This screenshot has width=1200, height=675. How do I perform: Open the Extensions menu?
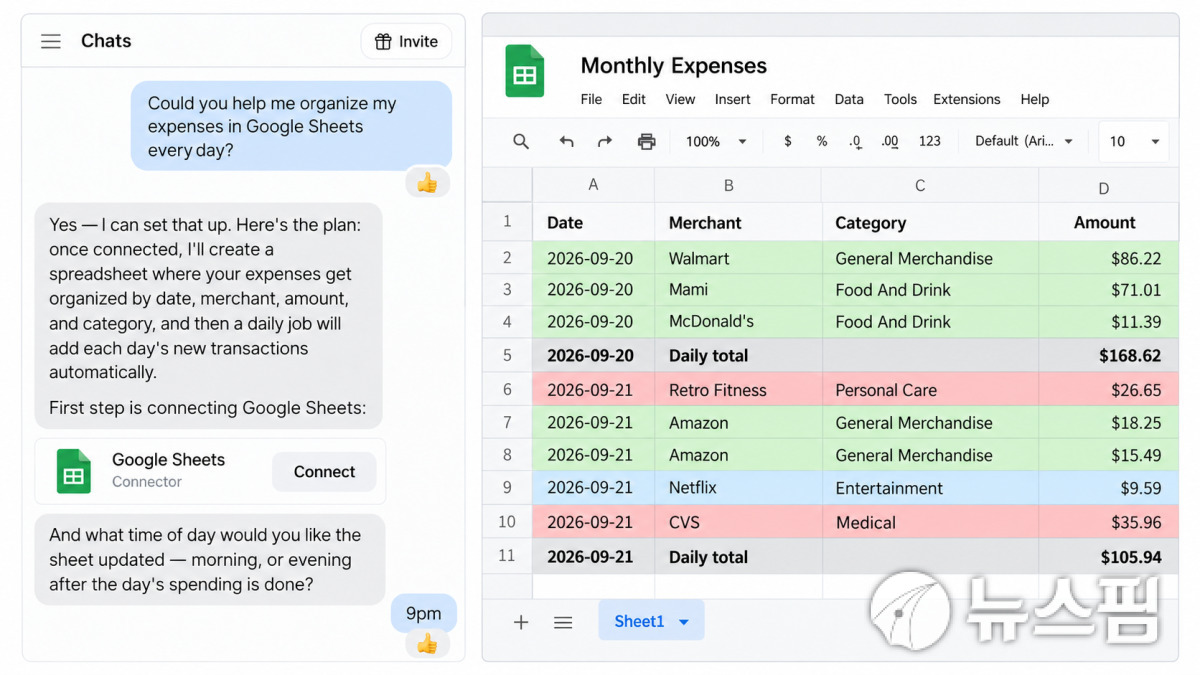point(967,99)
